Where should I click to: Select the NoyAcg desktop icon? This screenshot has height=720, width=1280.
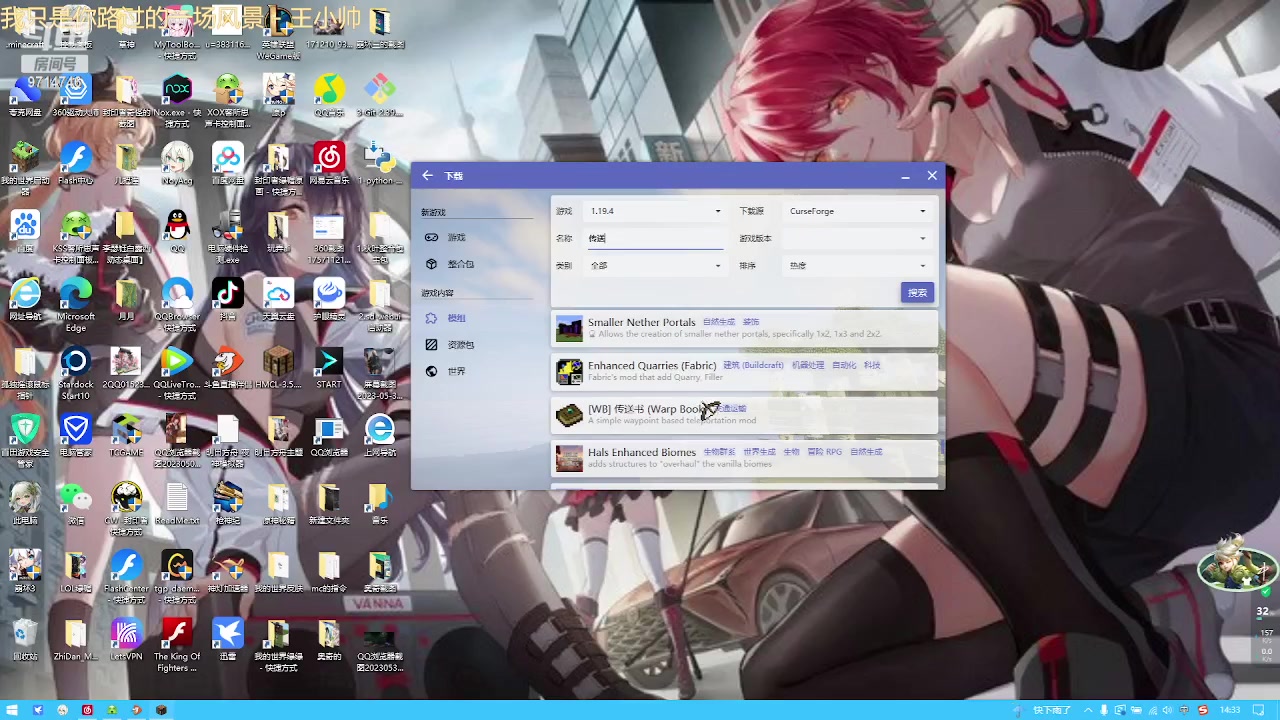[177, 165]
